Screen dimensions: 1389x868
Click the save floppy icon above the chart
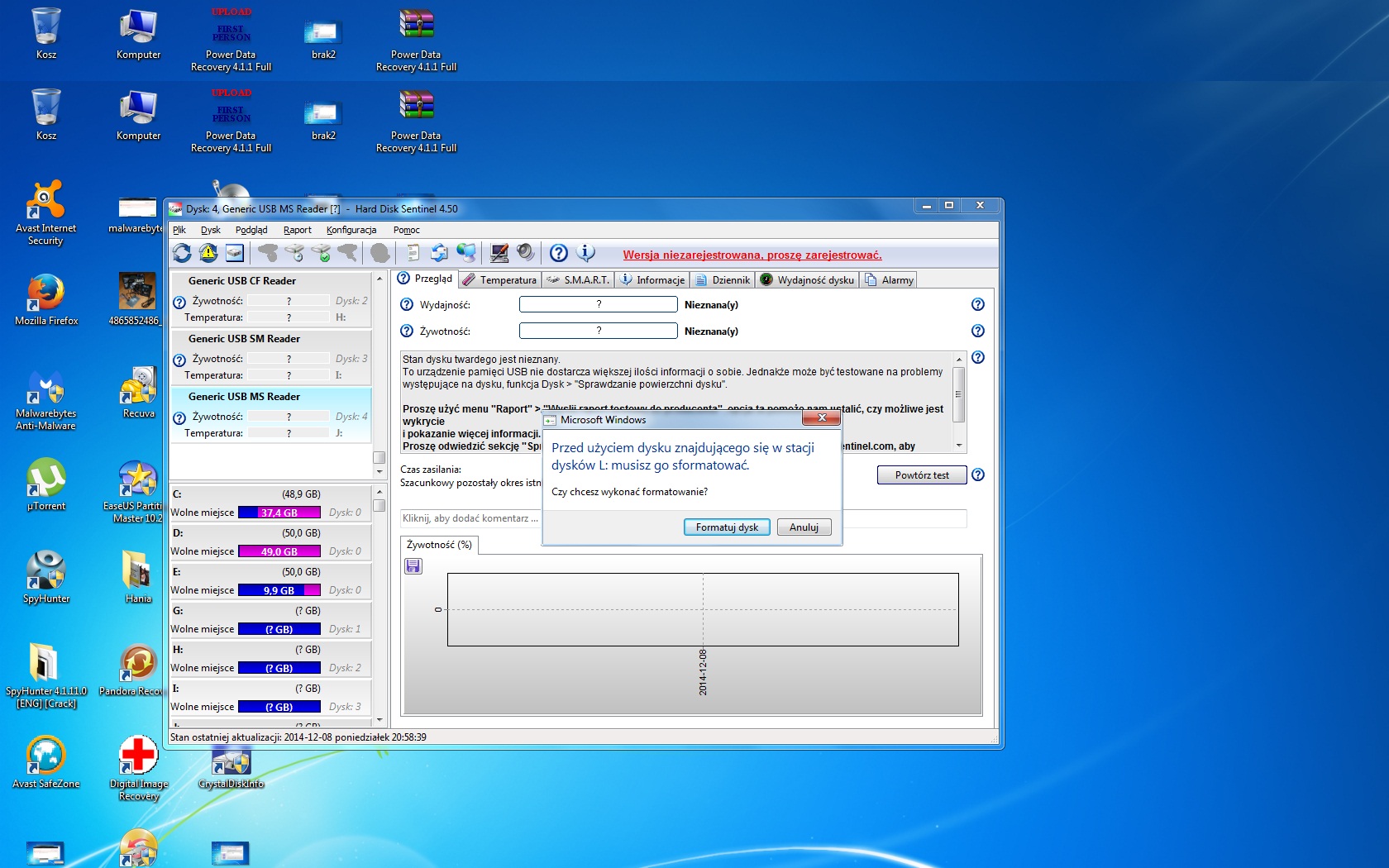tap(413, 566)
